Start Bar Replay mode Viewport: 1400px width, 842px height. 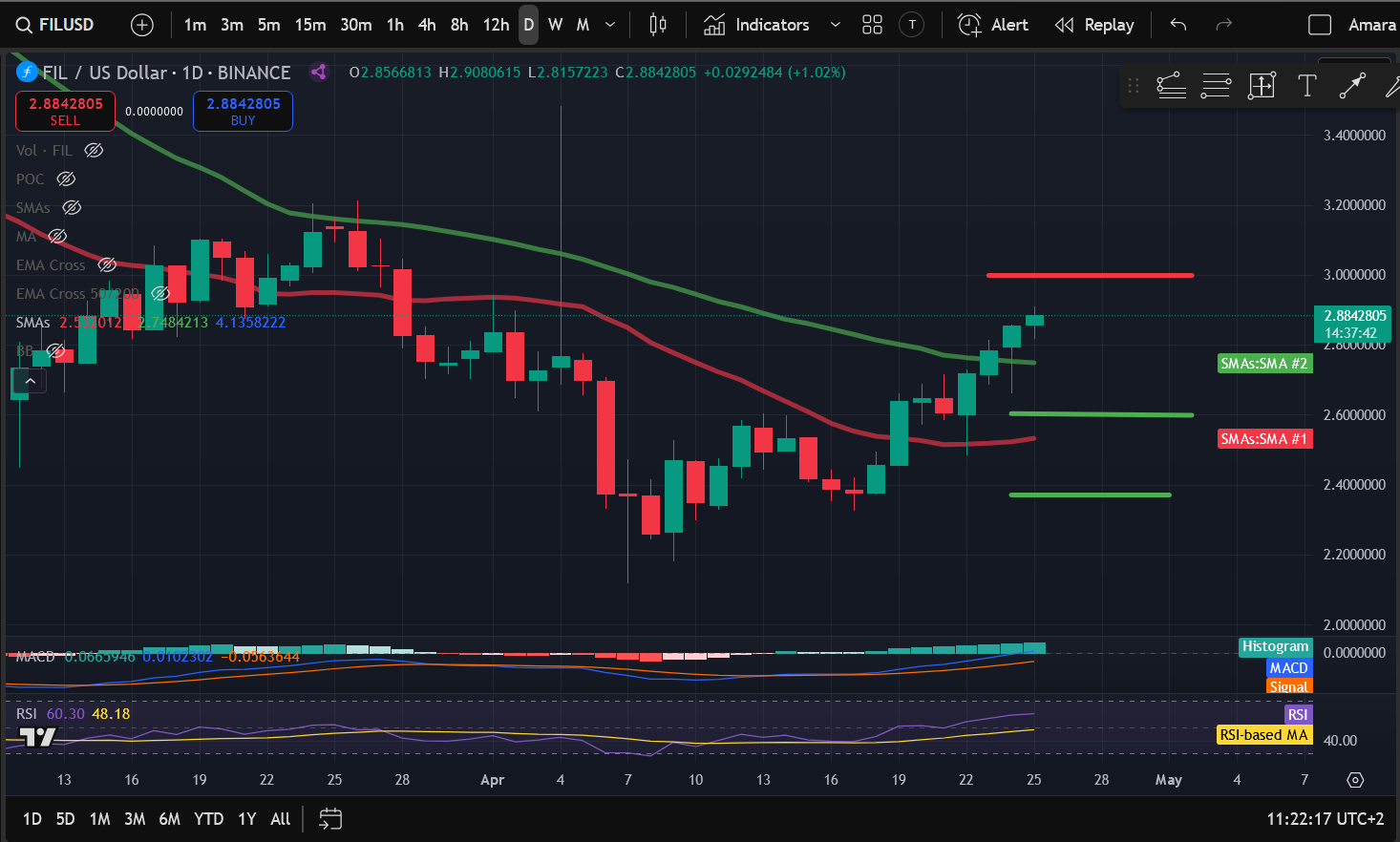(x=1094, y=25)
